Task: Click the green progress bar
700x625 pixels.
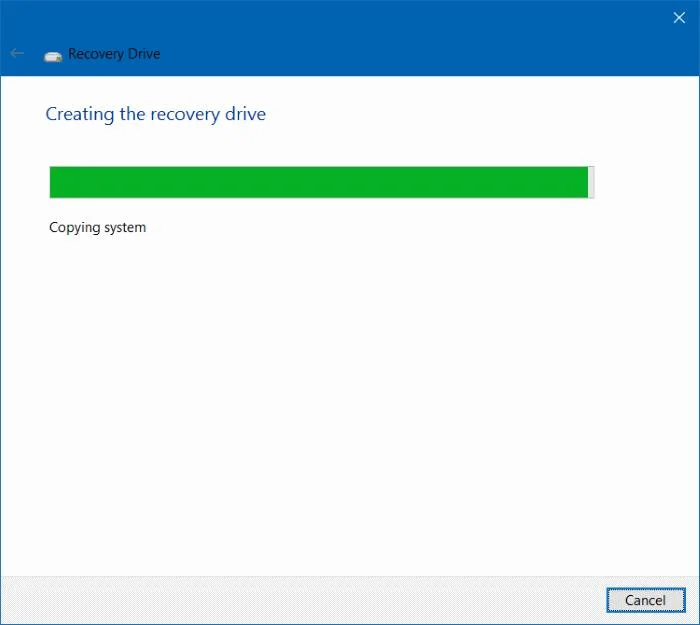Action: coord(321,182)
